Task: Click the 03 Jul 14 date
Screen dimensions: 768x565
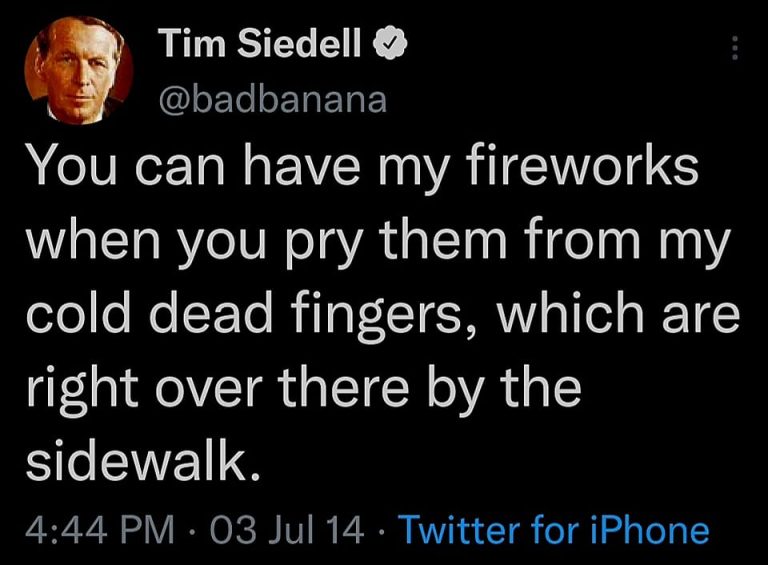Action: (x=283, y=529)
